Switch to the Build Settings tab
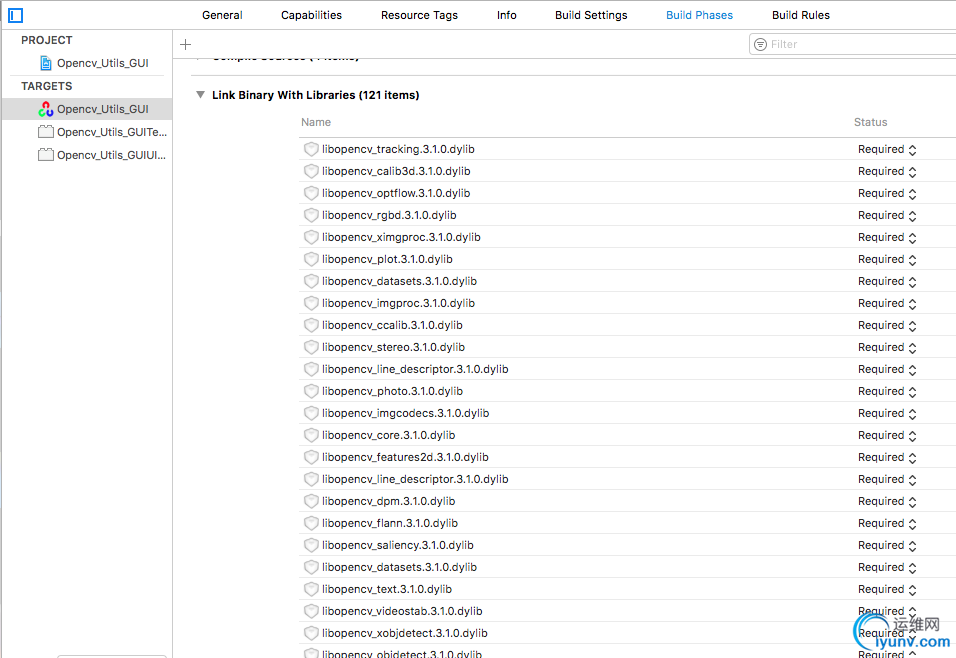This screenshot has width=956, height=658. (591, 15)
